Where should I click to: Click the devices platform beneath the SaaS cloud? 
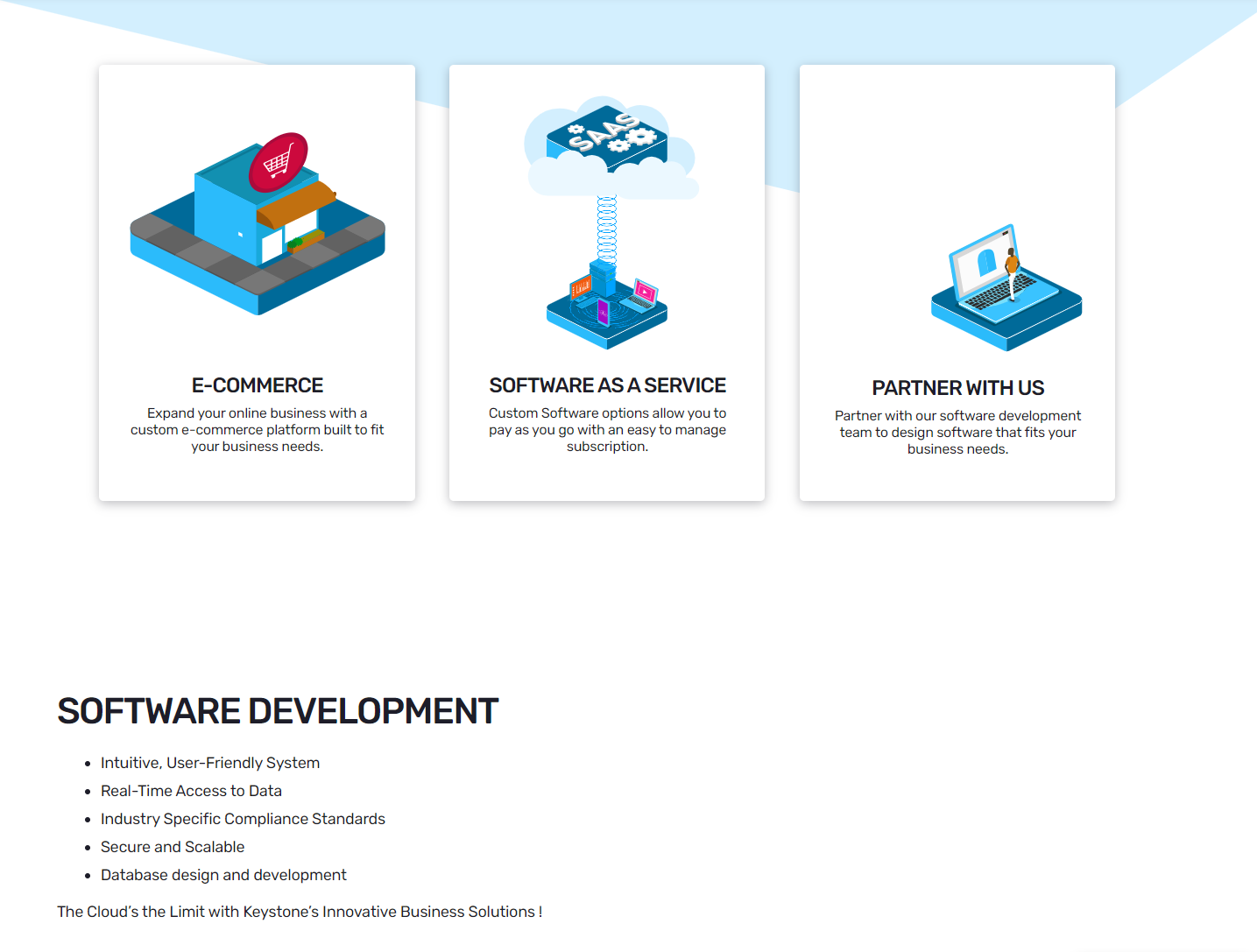607,309
